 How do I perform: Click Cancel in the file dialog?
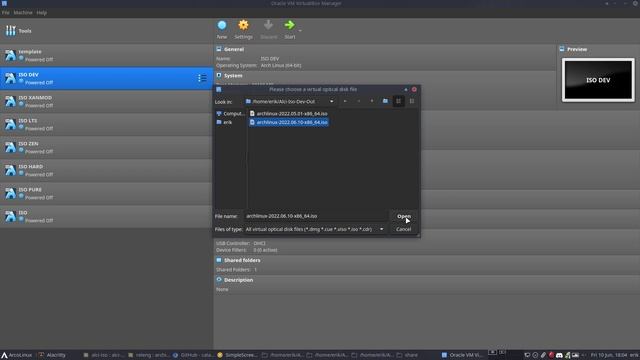pyautogui.click(x=404, y=229)
